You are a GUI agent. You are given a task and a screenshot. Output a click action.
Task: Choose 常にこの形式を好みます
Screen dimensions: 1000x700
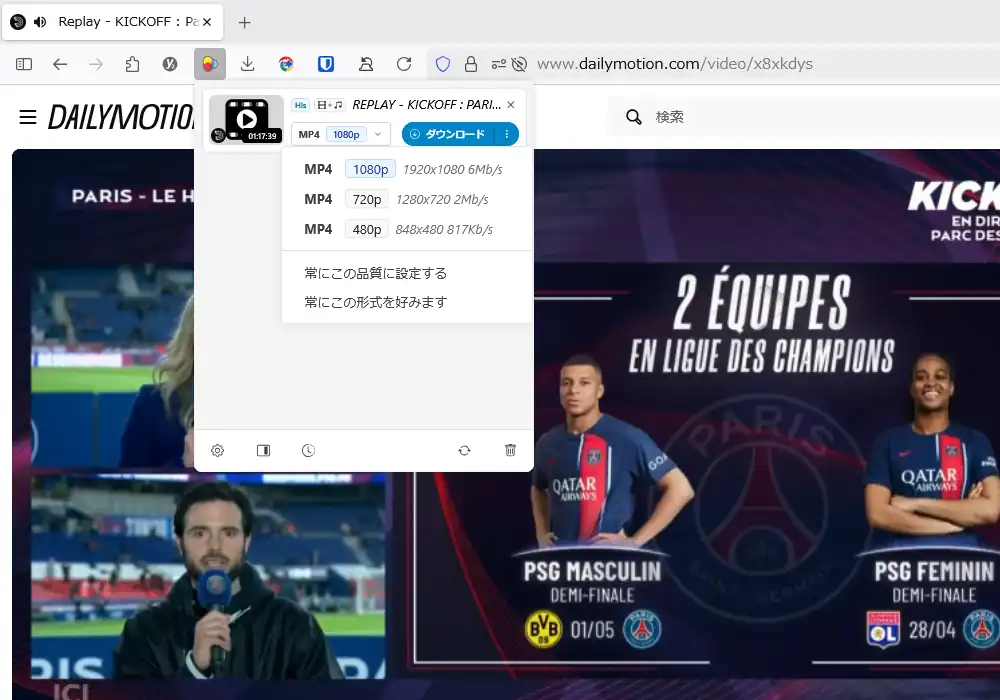tap(376, 302)
